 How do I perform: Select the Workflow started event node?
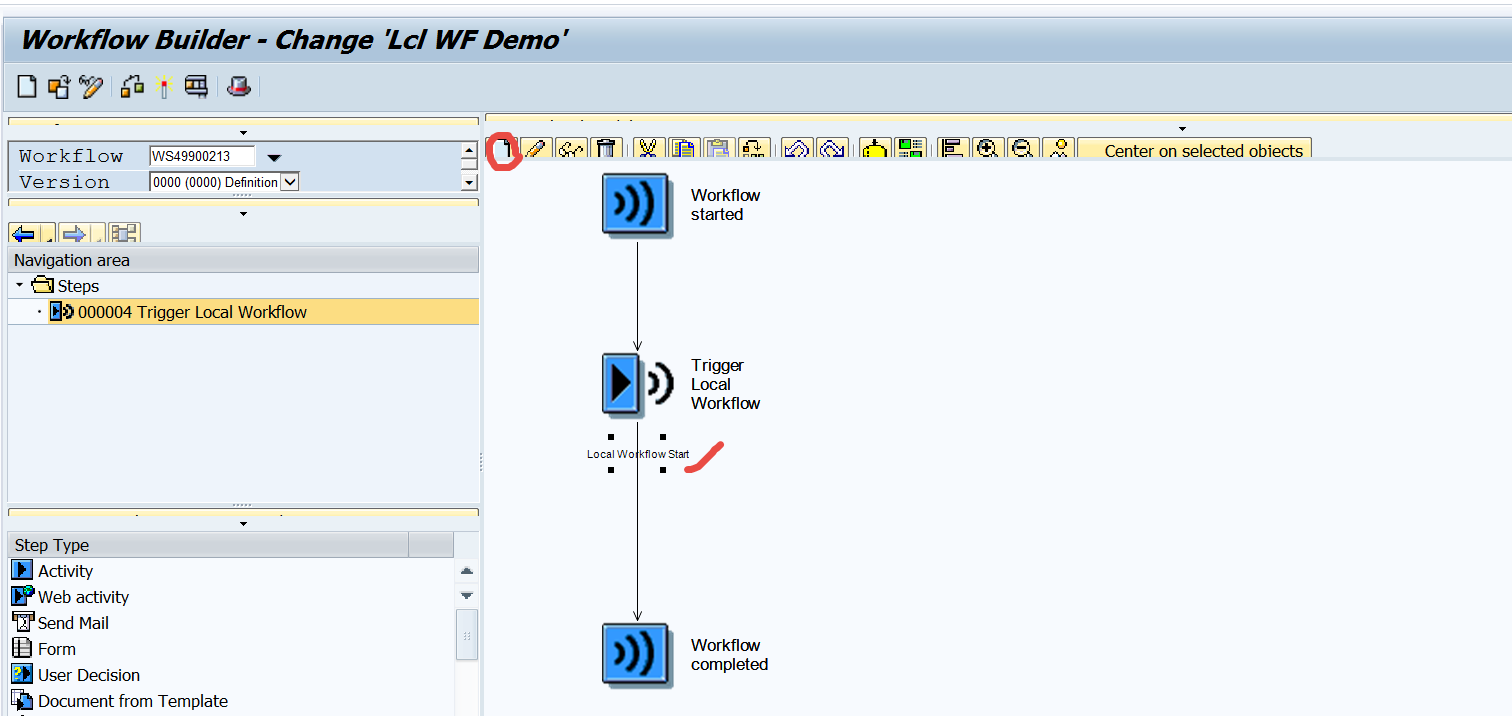coord(636,205)
